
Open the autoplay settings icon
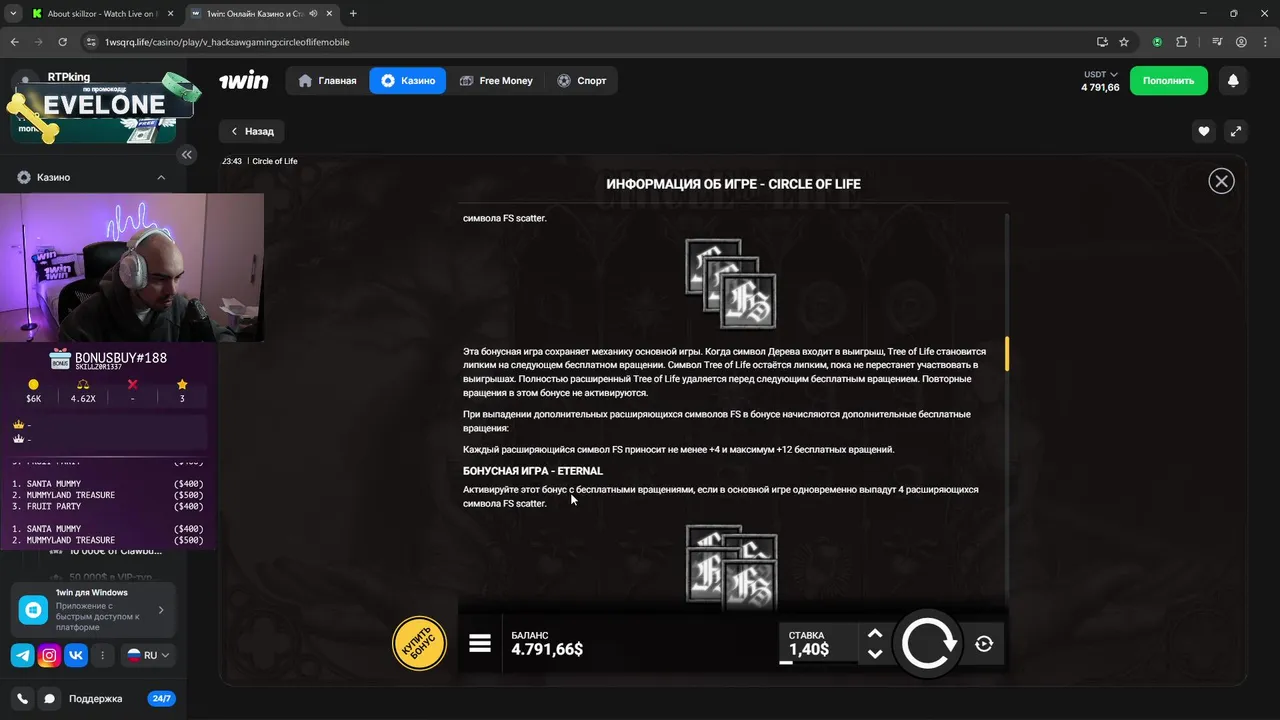coord(984,644)
